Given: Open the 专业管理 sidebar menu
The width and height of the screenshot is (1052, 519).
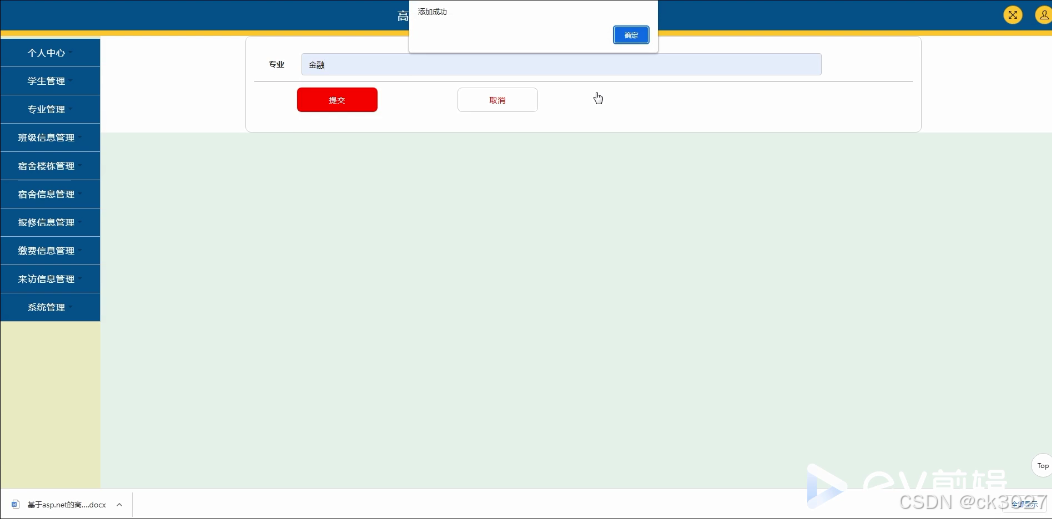Looking at the screenshot, I should (x=50, y=109).
